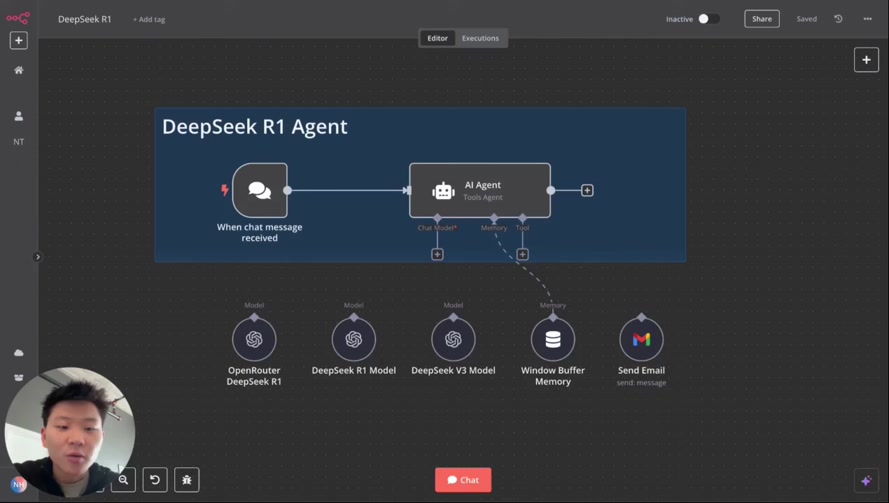Click the debug bug icon button
889x503 pixels.
pos(187,480)
